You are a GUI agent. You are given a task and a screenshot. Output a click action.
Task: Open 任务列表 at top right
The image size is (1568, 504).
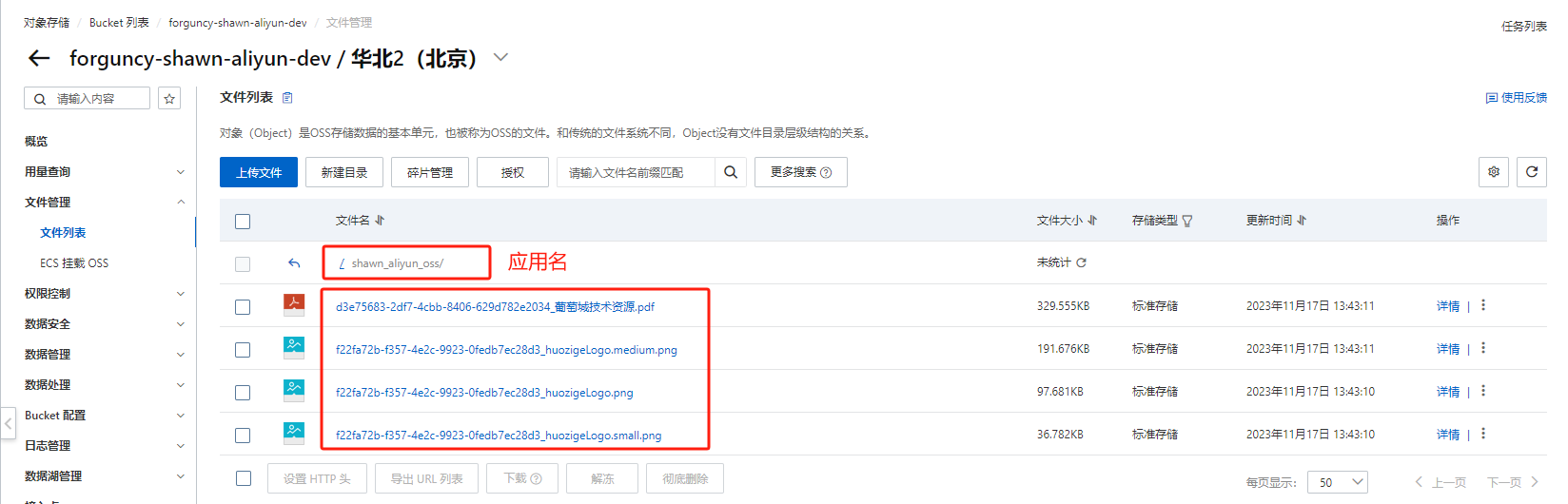(1524, 27)
